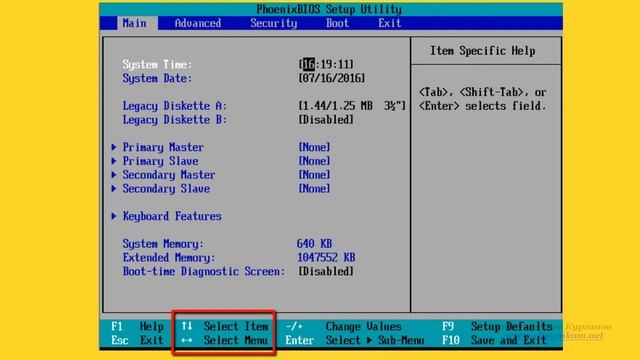Click the up-down arrows Select Item icon
The width and height of the screenshot is (640, 360).
(187, 326)
